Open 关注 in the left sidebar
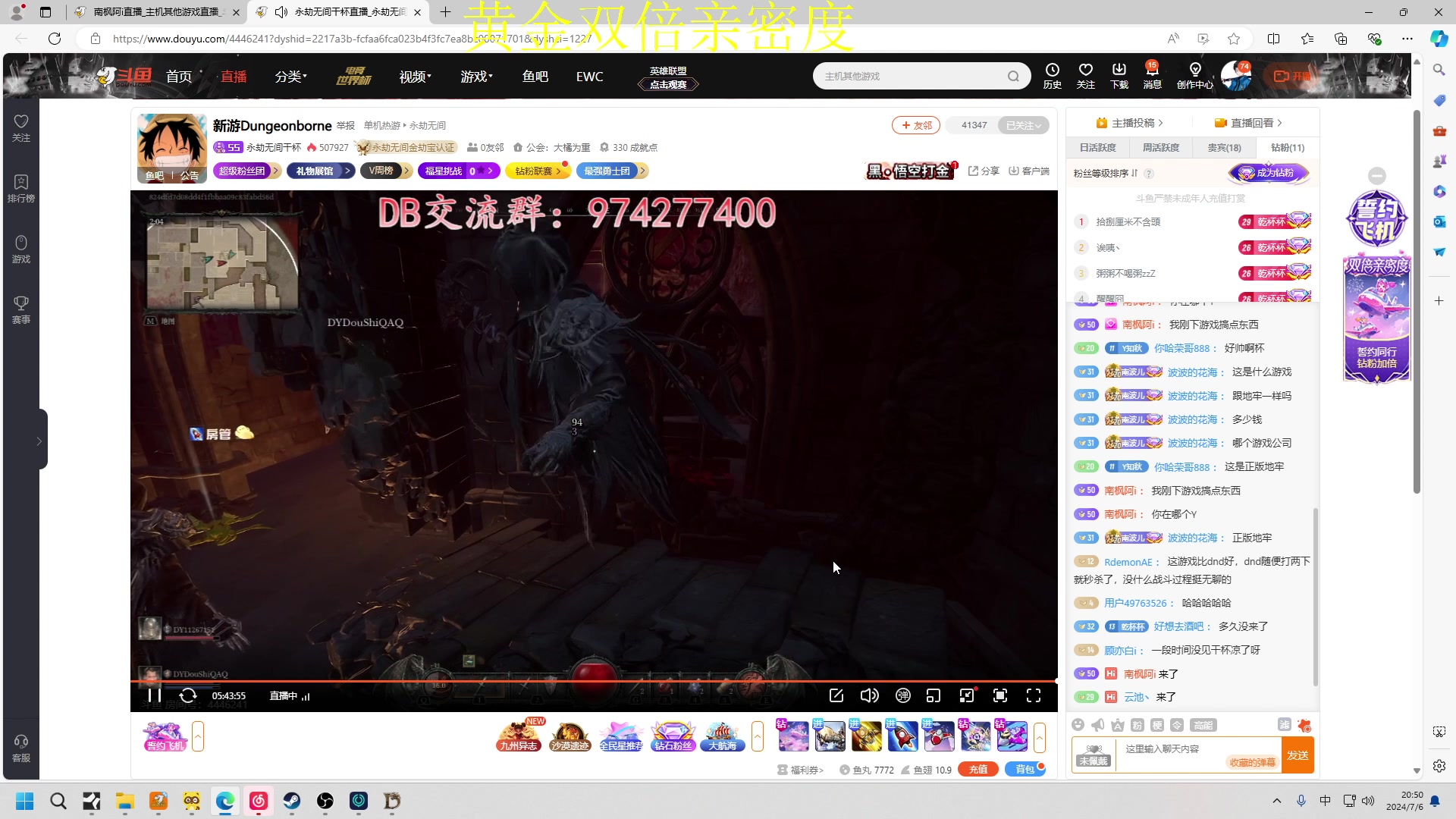This screenshot has height=819, width=1456. [x=21, y=128]
